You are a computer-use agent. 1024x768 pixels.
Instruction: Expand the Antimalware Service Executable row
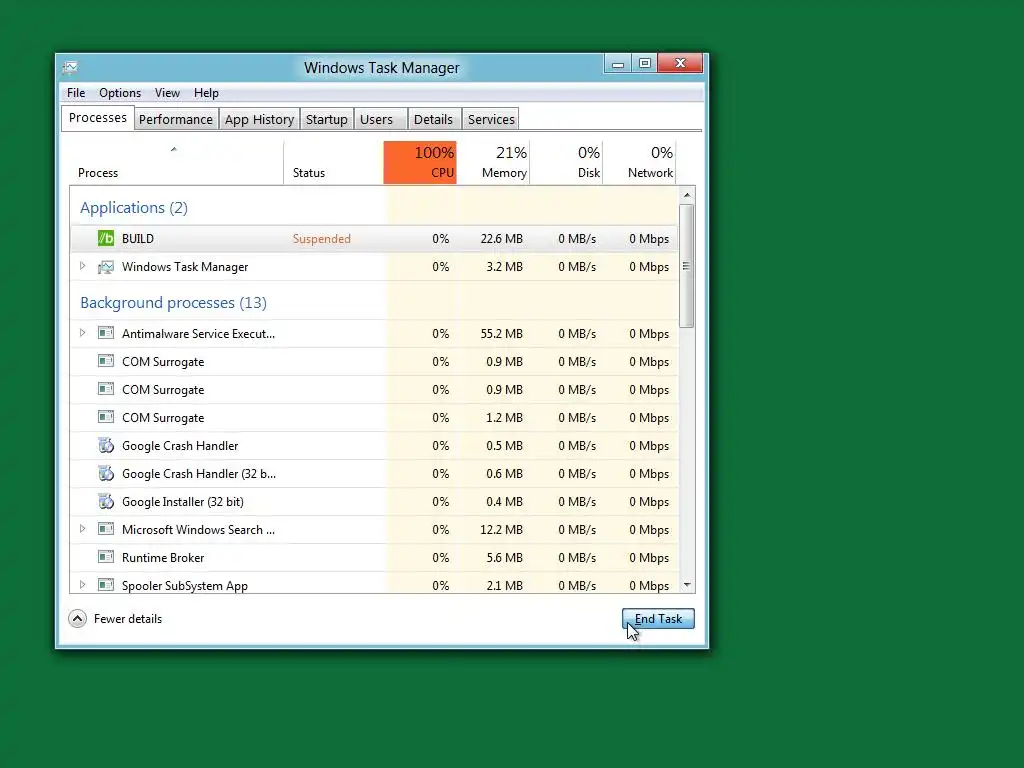82,333
